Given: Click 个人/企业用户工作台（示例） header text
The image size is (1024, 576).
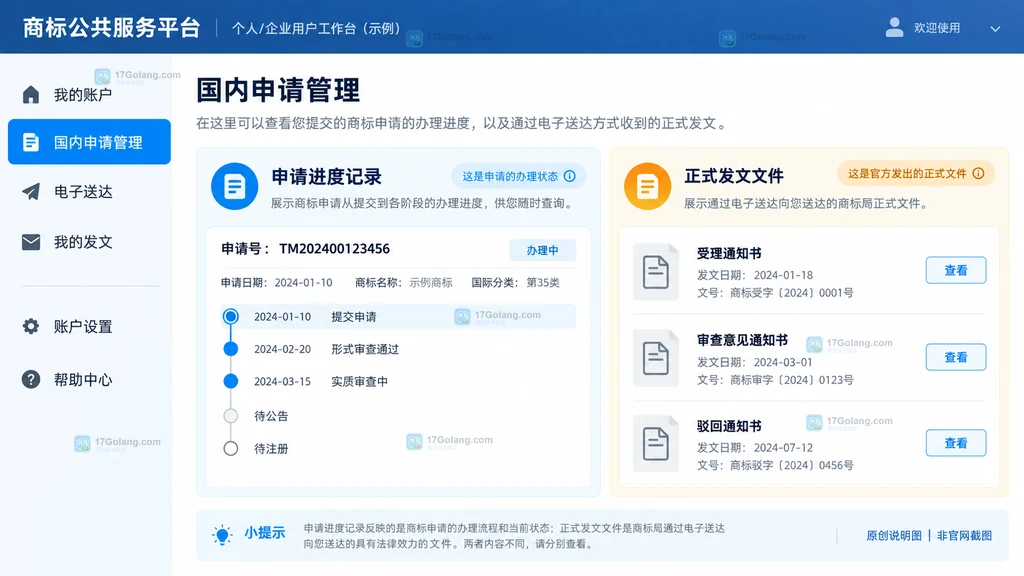Looking at the screenshot, I should coord(316,29).
